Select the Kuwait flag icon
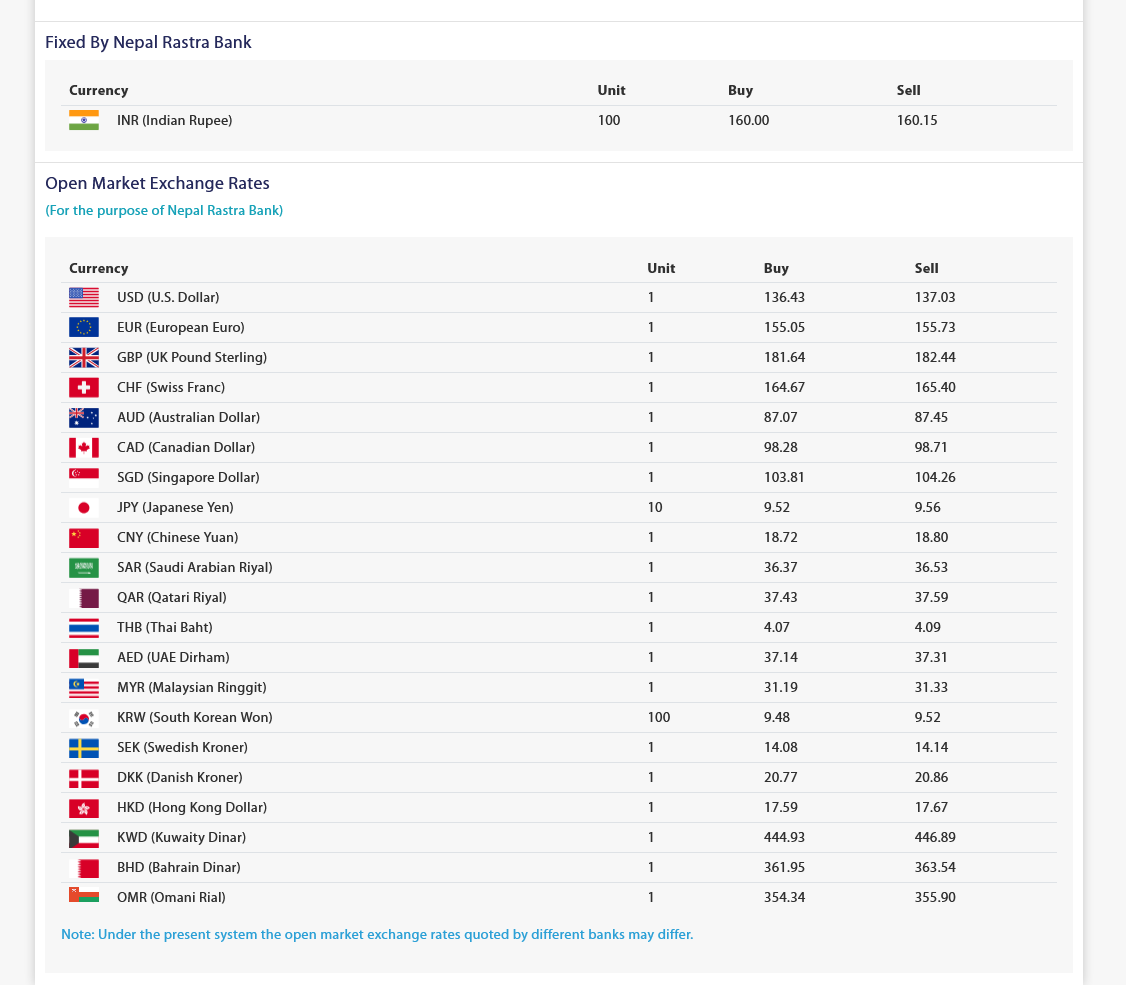Viewport: 1126px width, 985px height. pyautogui.click(x=84, y=837)
